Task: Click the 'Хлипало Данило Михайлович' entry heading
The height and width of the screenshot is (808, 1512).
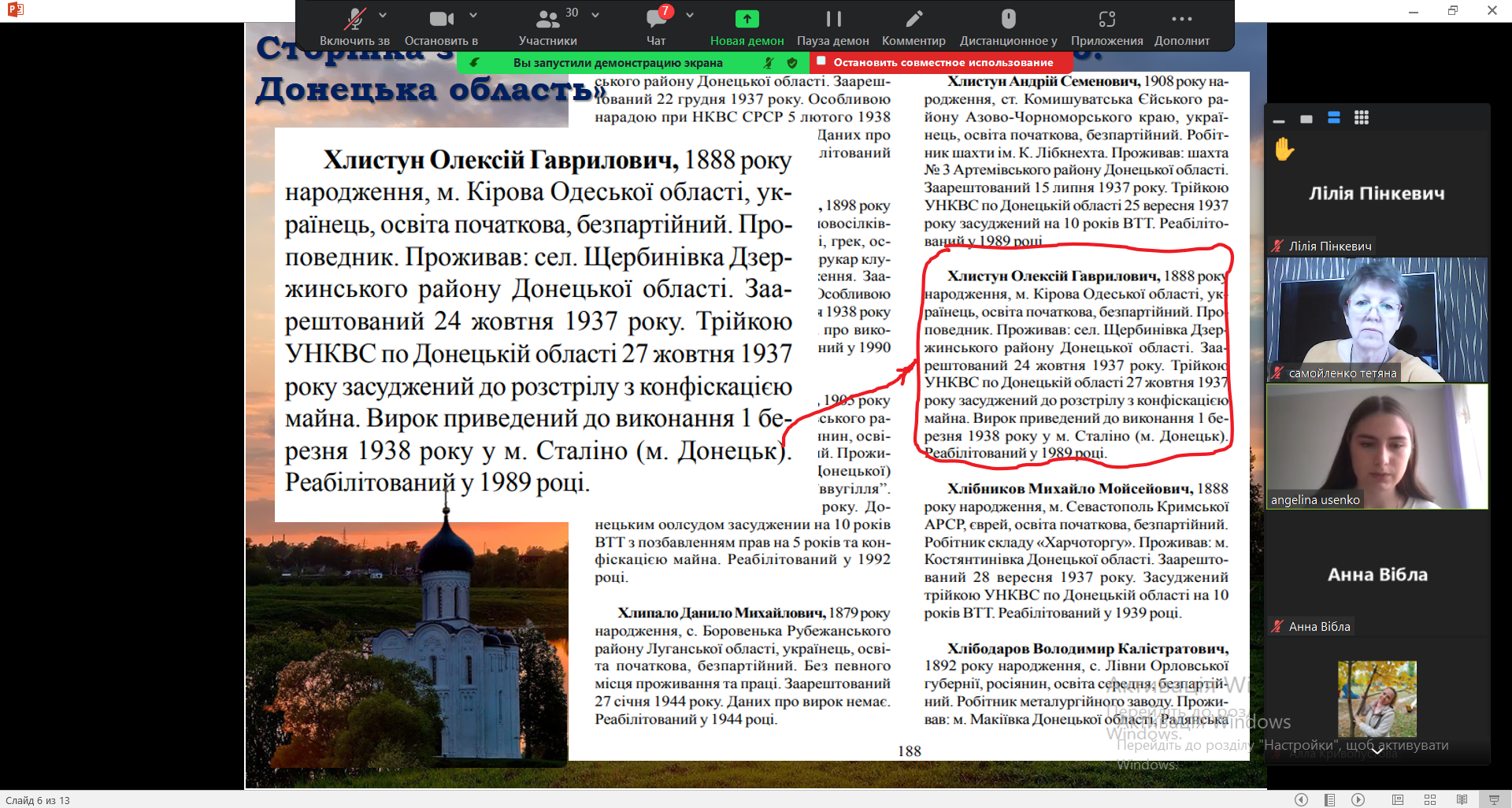Action: (721, 613)
